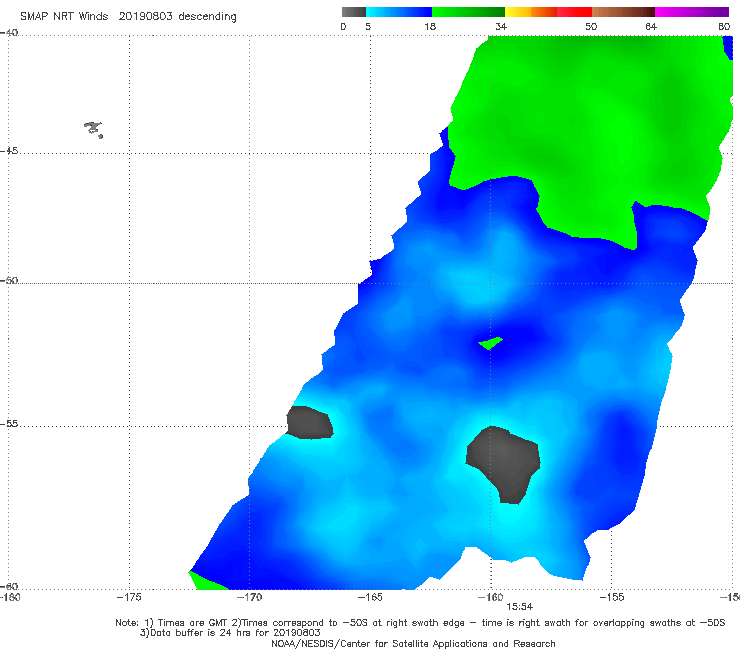
Task: Click the note line starting 'Note: 1) Times are GMT'
Action: 420,623
